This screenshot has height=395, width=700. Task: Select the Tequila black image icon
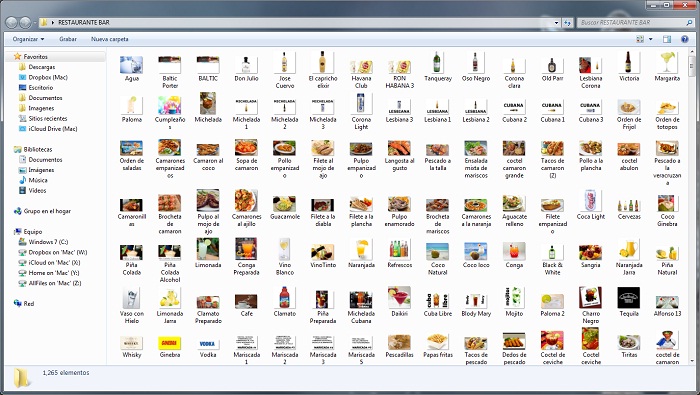click(x=629, y=298)
